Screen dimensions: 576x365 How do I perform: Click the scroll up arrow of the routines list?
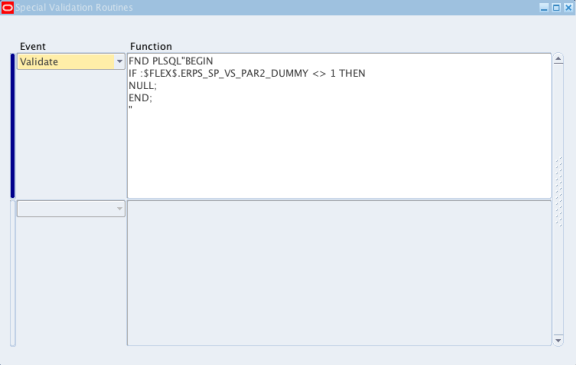[558, 59]
